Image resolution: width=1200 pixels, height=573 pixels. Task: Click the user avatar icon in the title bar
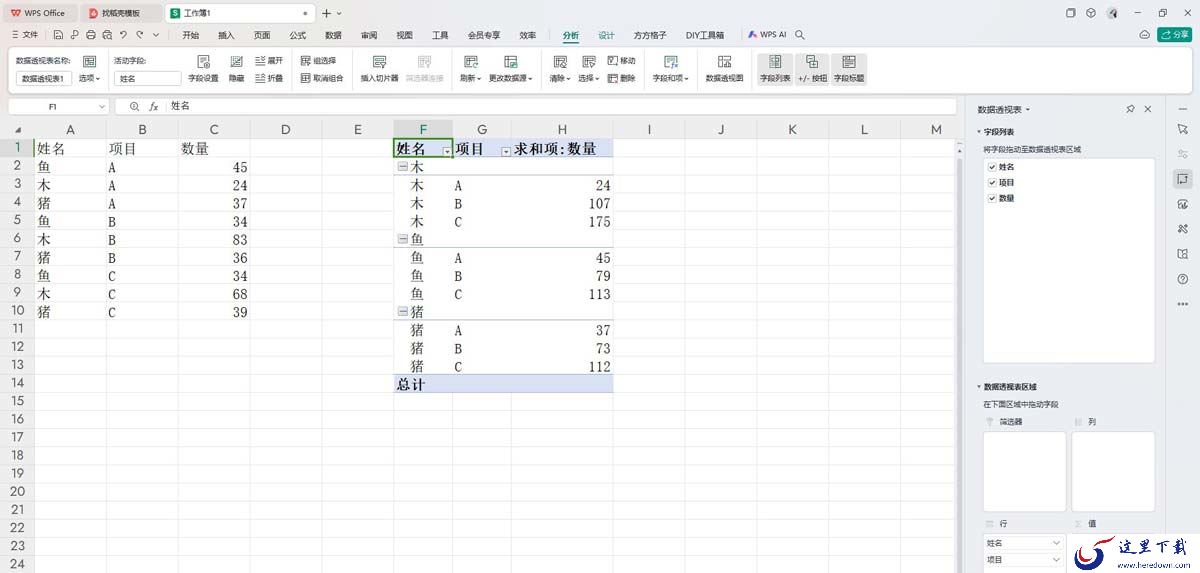point(1113,13)
